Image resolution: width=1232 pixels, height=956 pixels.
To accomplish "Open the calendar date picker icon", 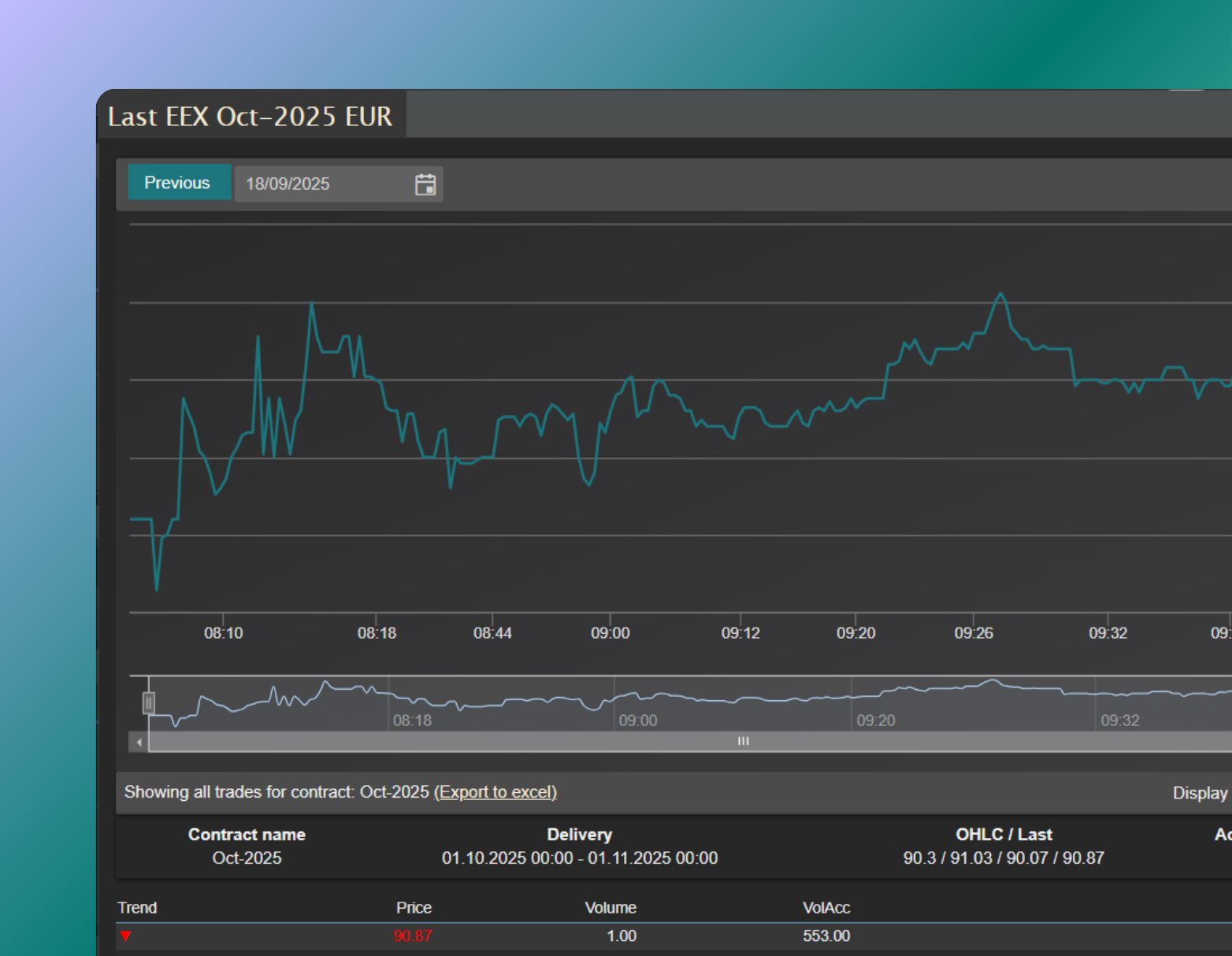I will 425,184.
